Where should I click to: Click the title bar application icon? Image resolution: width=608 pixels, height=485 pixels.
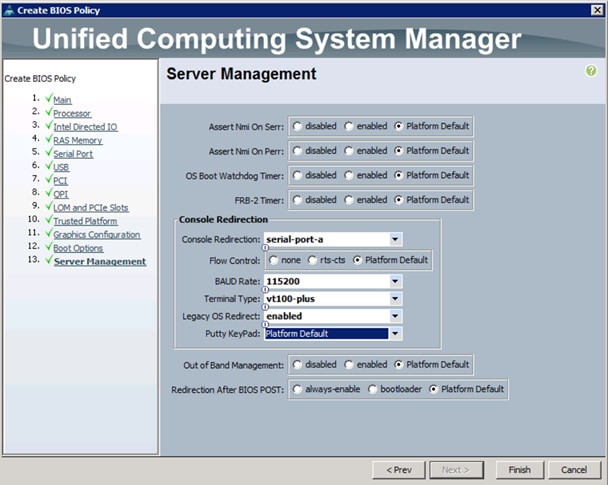pyautogui.click(x=9, y=10)
